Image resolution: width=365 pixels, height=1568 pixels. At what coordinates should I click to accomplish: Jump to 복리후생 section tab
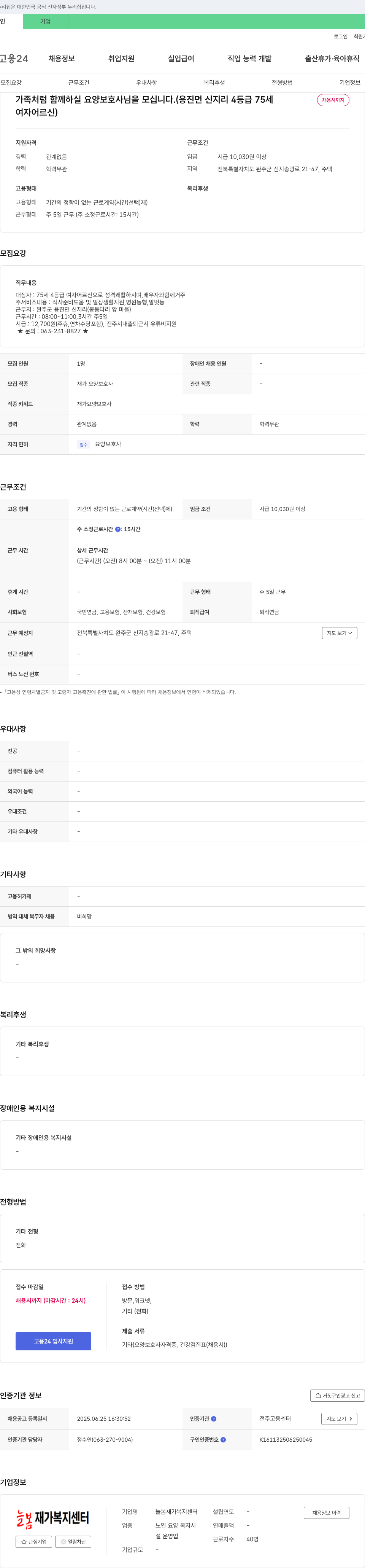coord(214,83)
